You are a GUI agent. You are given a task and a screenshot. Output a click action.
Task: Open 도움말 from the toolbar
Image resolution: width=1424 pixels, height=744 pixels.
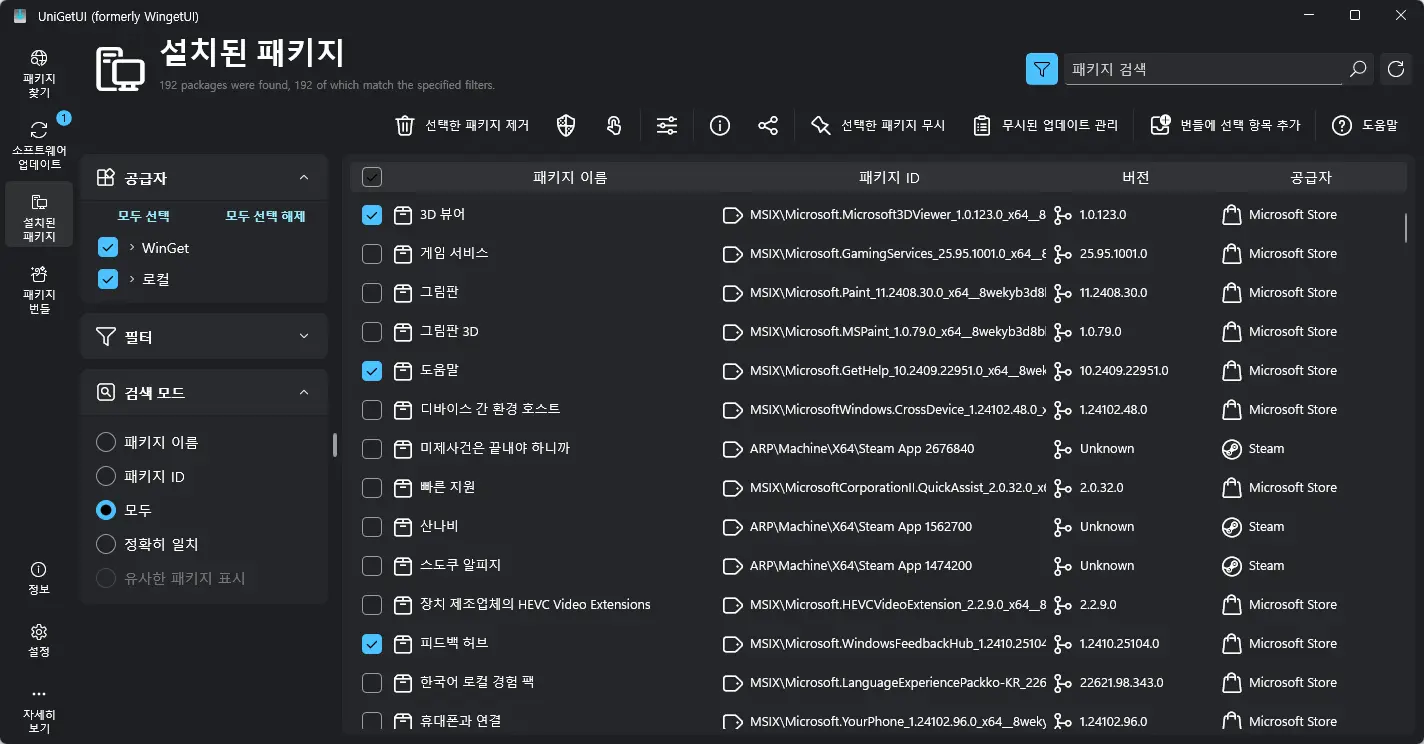(1364, 125)
